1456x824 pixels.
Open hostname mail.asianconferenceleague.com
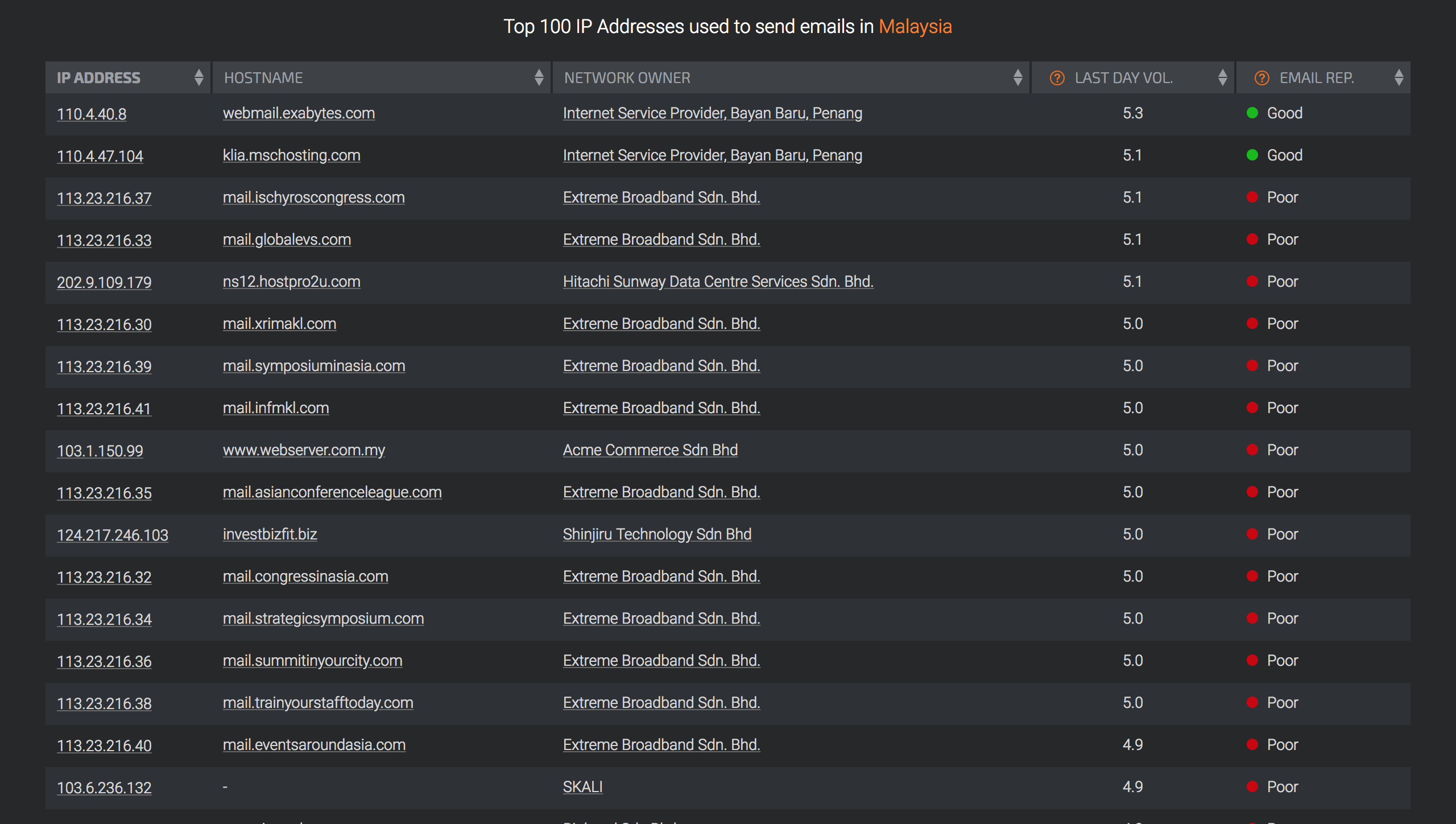pos(332,492)
